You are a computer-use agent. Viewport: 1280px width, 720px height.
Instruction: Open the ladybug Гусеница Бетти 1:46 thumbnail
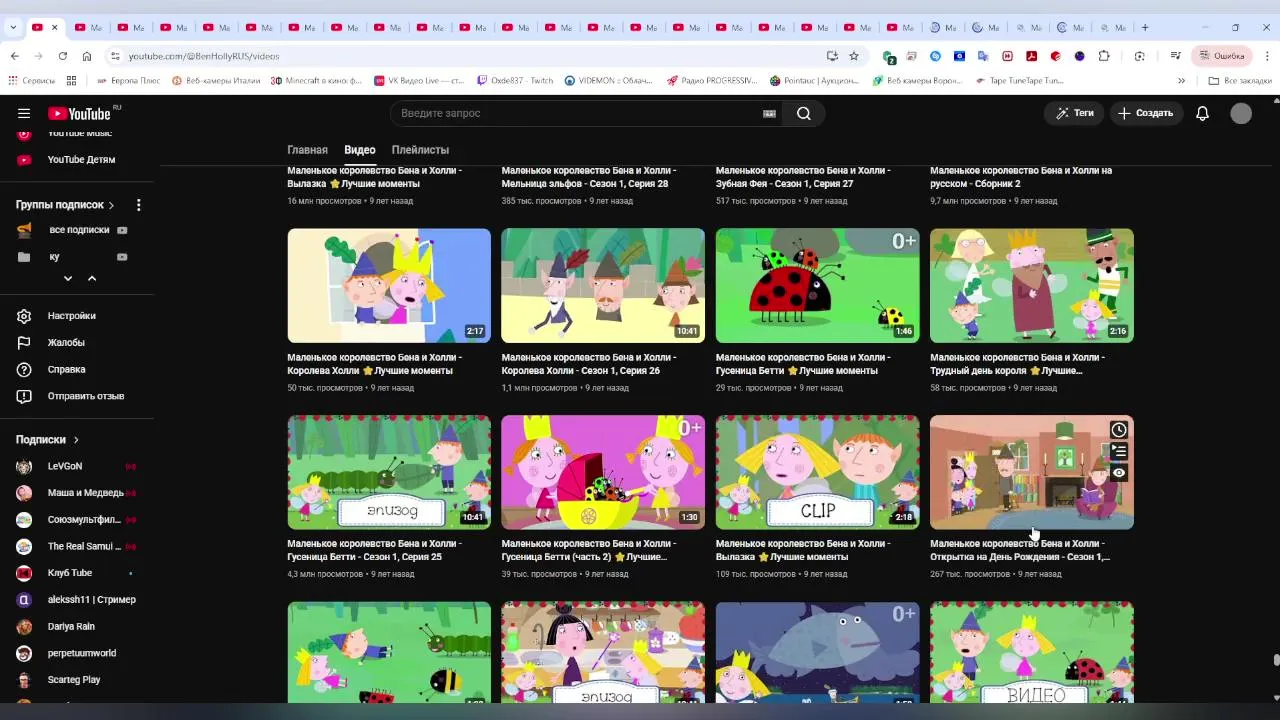pos(817,286)
